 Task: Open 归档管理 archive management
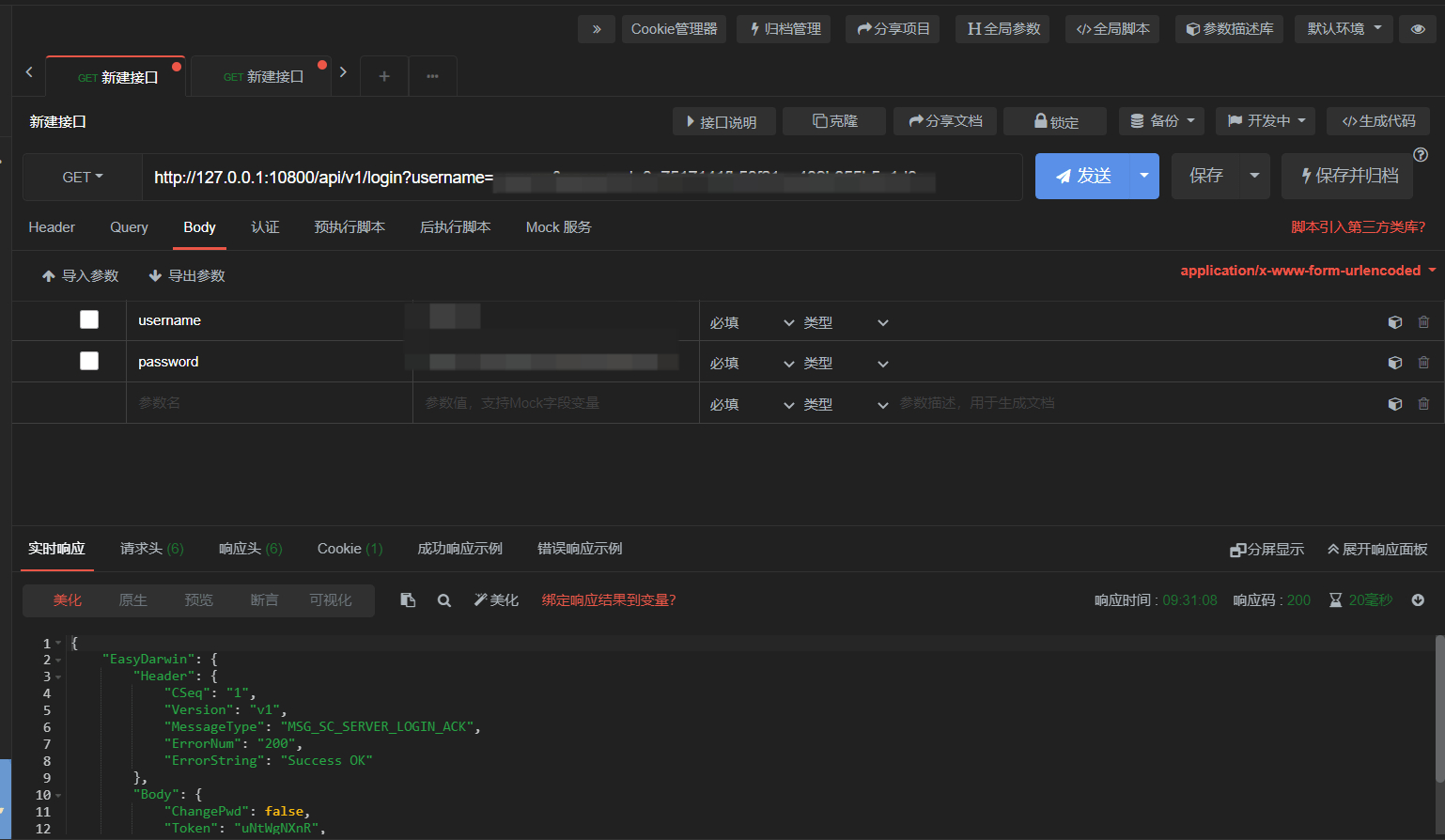point(785,29)
